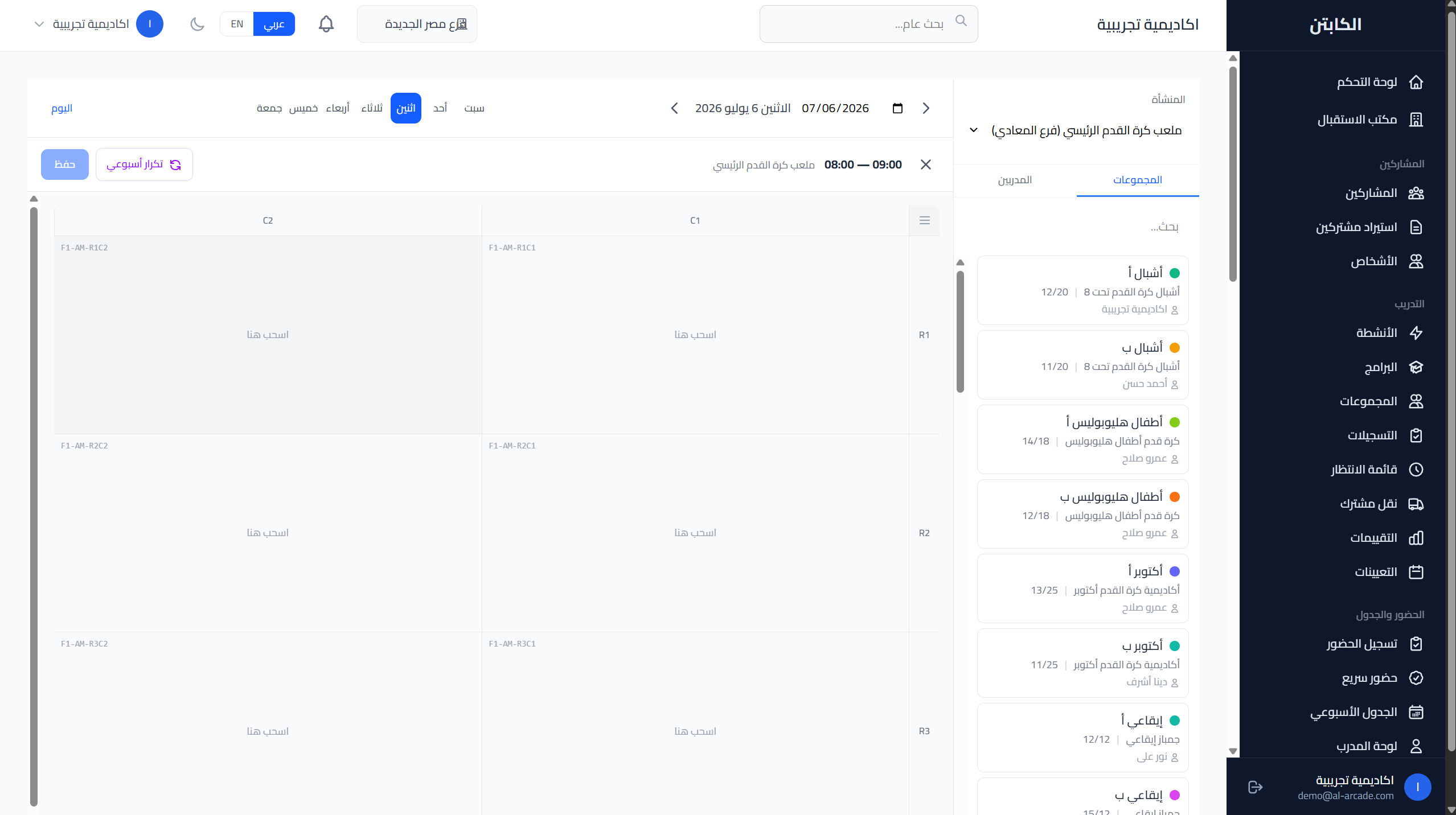
Task: Open الجدول الأسبوعي weekly schedule icon
Action: (1416, 712)
